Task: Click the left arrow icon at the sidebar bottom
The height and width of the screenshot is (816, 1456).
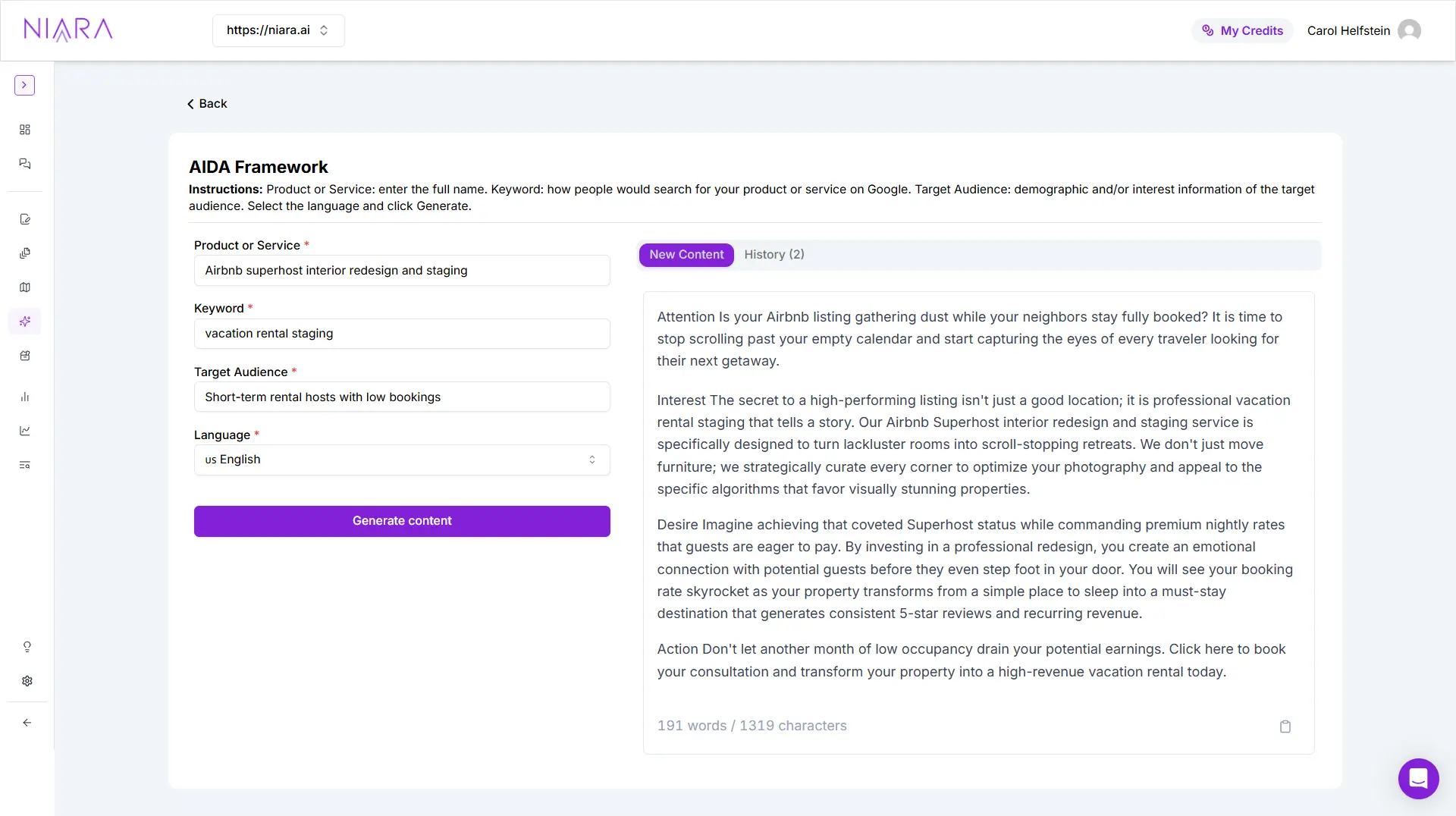Action: (x=27, y=723)
